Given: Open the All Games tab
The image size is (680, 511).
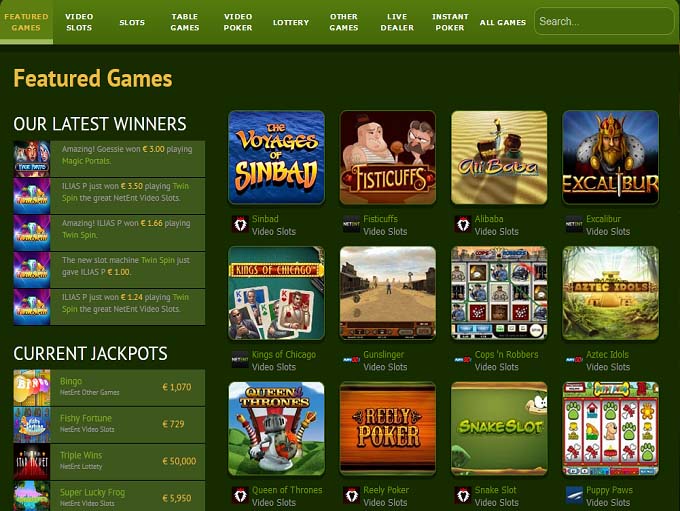Looking at the screenshot, I should (503, 22).
